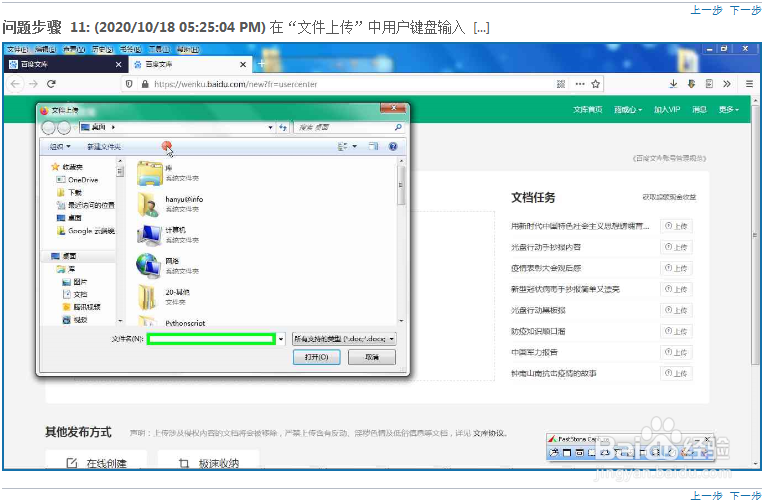Open the QR code icon in address bar
The image size is (775, 500).
click(561, 84)
